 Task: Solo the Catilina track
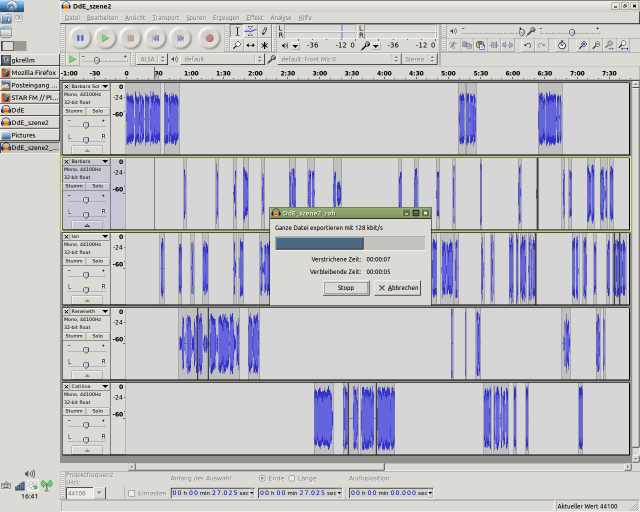pyautogui.click(x=98, y=412)
